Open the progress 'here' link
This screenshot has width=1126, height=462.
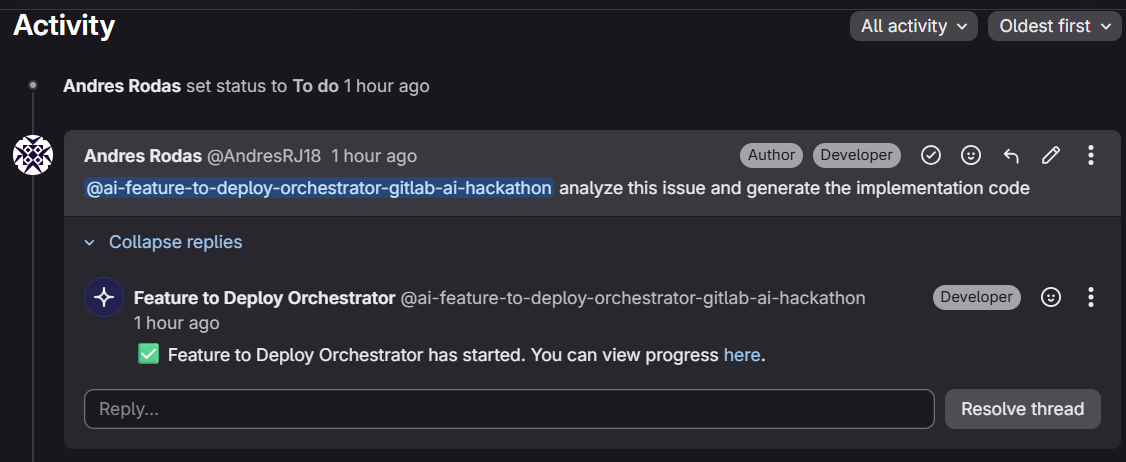(742, 355)
